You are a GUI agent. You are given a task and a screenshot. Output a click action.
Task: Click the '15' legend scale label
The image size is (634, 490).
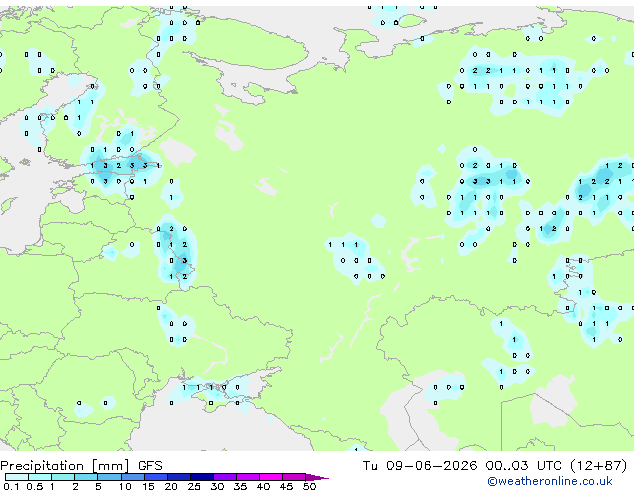tap(148, 486)
